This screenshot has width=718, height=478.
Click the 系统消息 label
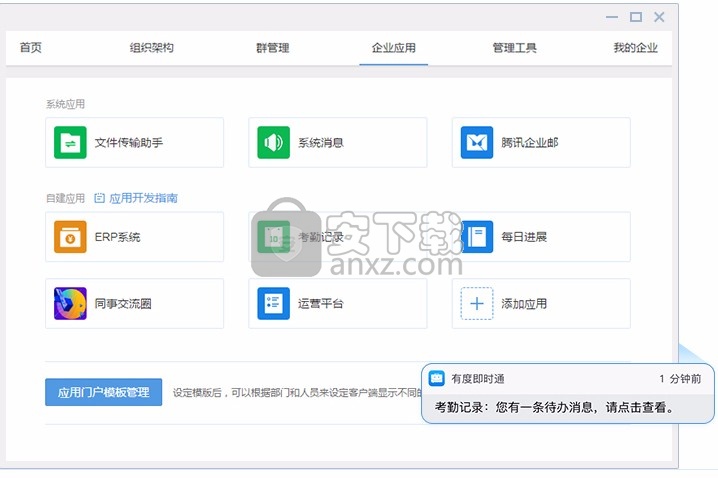[321, 142]
